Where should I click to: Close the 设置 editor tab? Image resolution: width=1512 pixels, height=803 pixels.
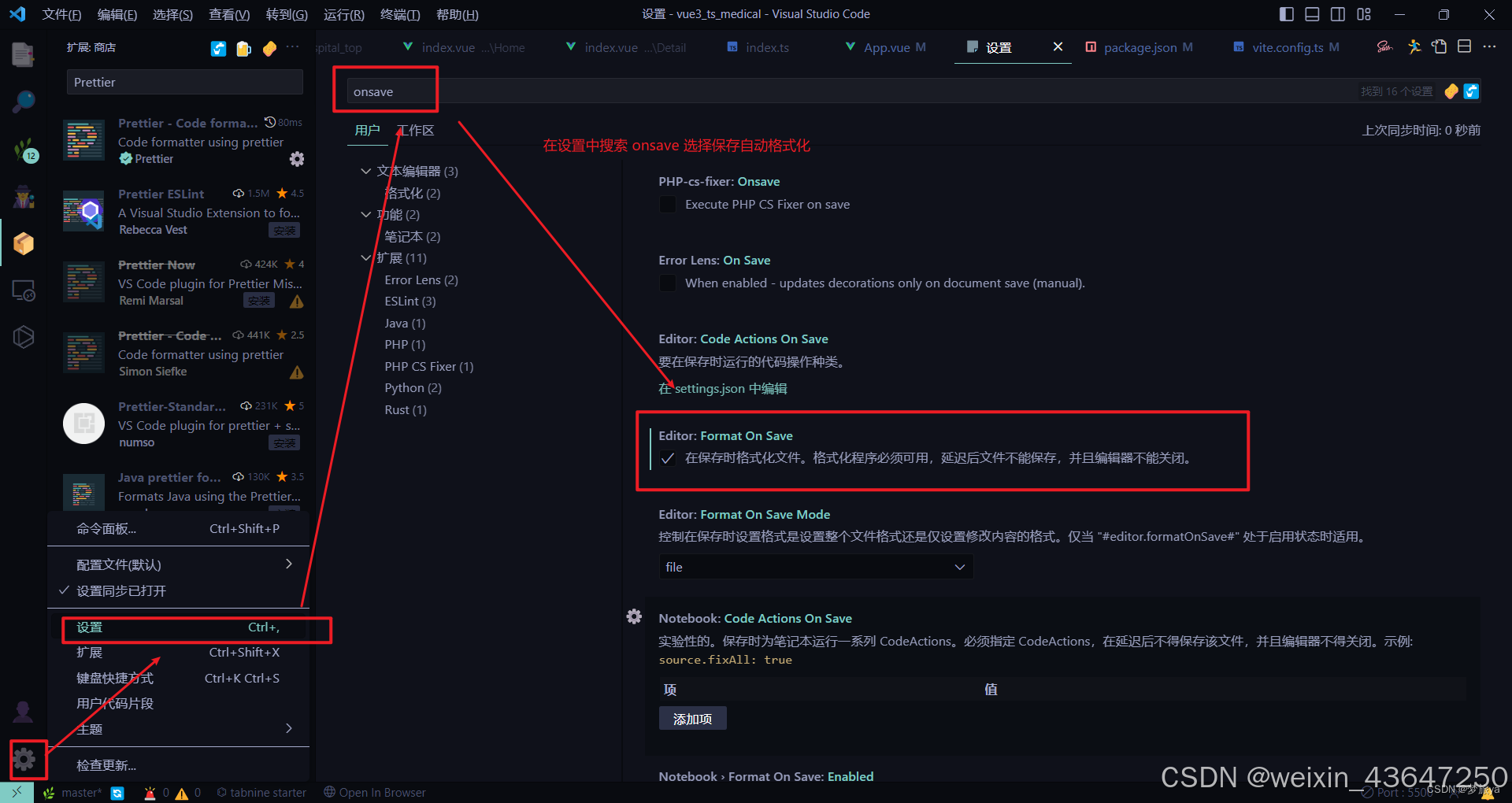point(1058,47)
